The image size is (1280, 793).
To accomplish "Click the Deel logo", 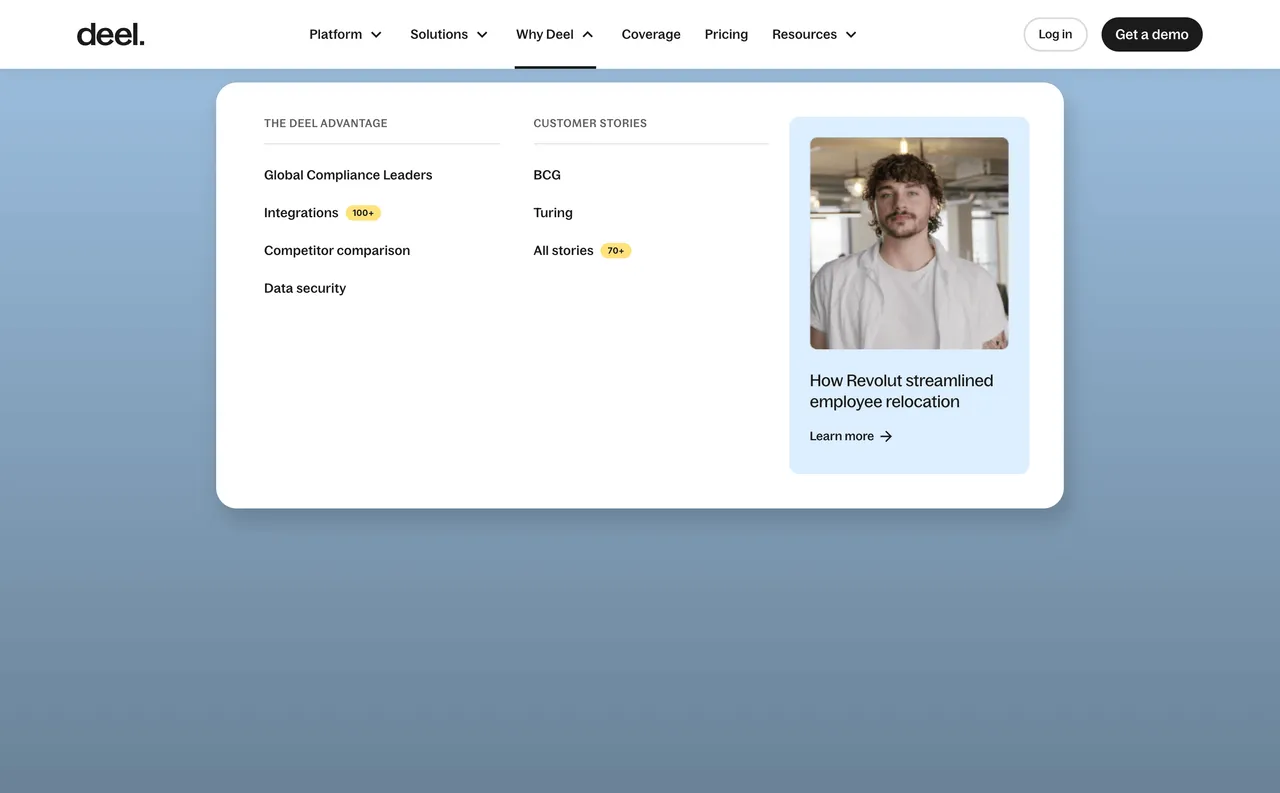I will tap(110, 34).
